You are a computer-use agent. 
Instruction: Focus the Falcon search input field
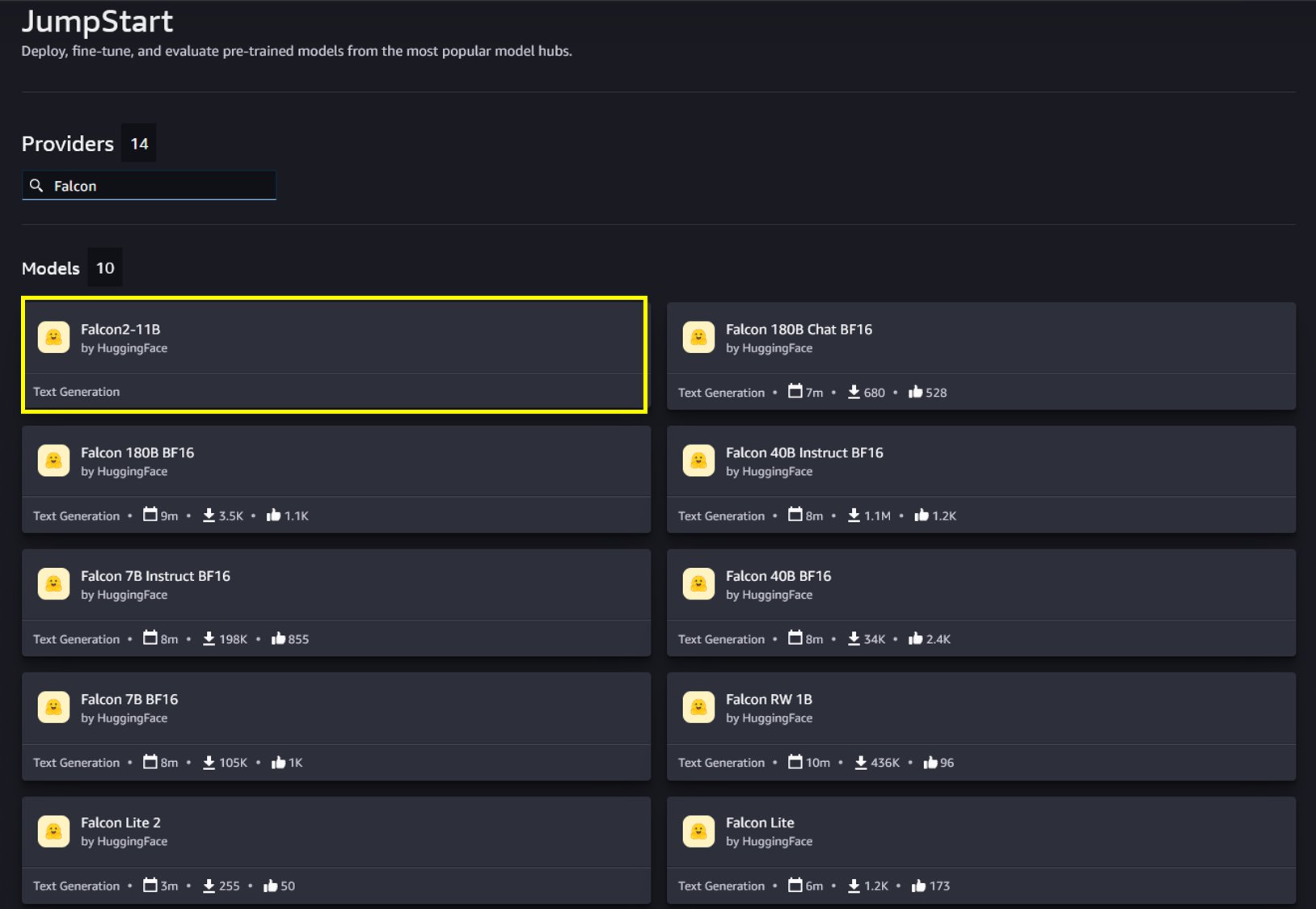pyautogui.click(x=149, y=186)
